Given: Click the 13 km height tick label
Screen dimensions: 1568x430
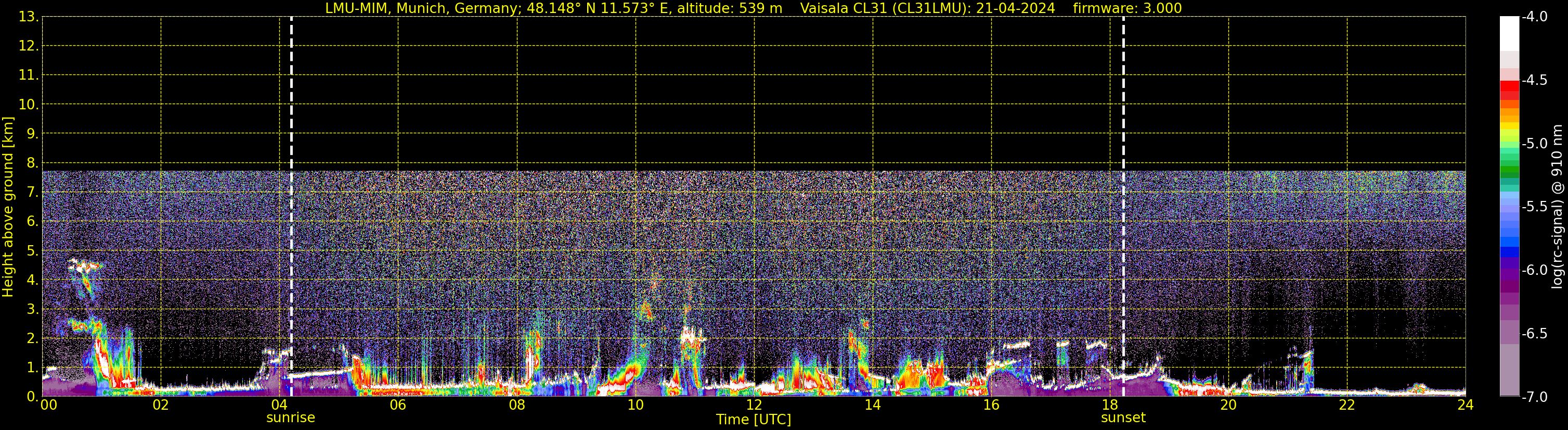Looking at the screenshot, I should [28, 17].
